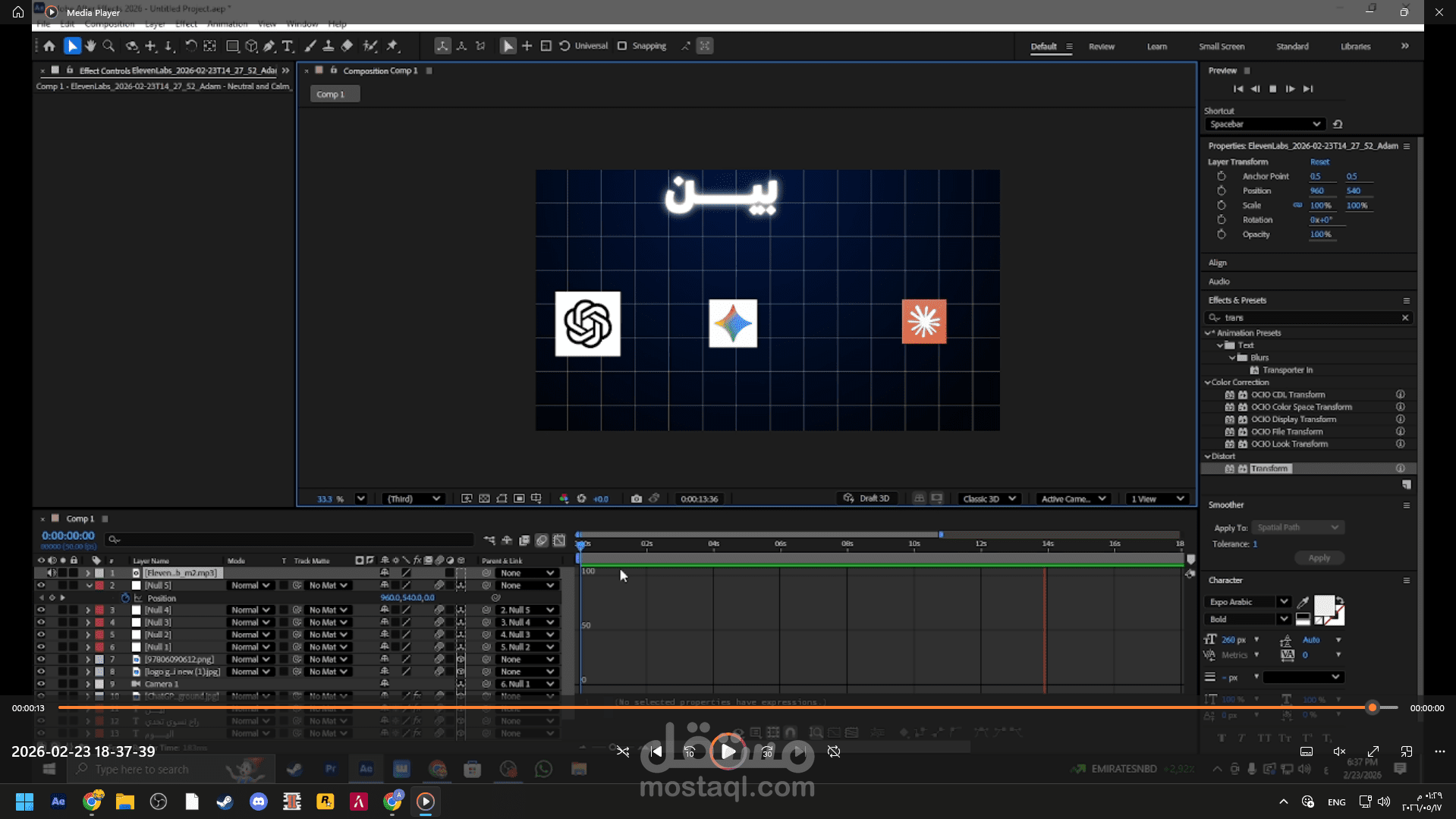Click the white fill color swatch in Character

coord(1324,606)
